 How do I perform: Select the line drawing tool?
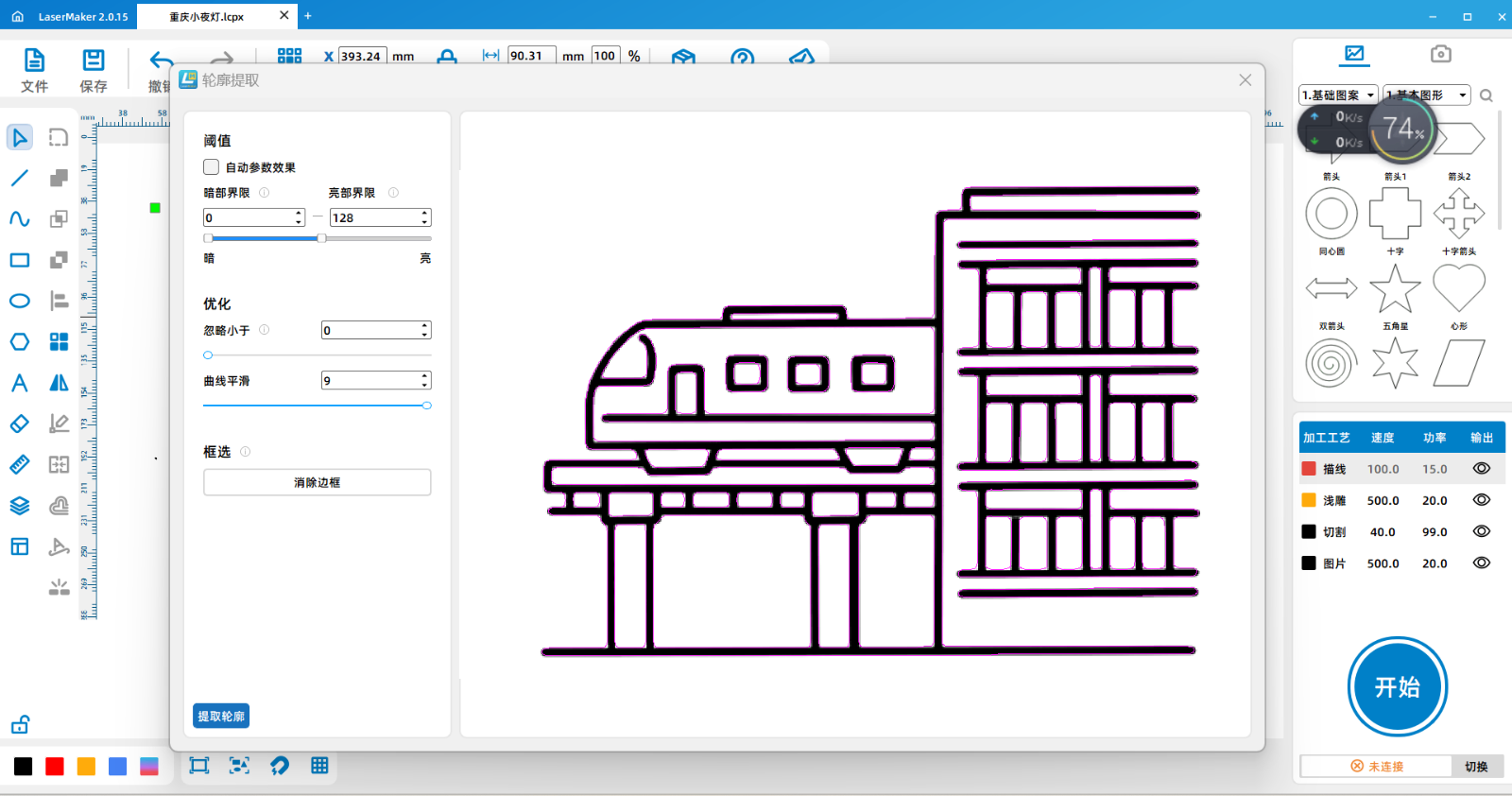pos(20,178)
